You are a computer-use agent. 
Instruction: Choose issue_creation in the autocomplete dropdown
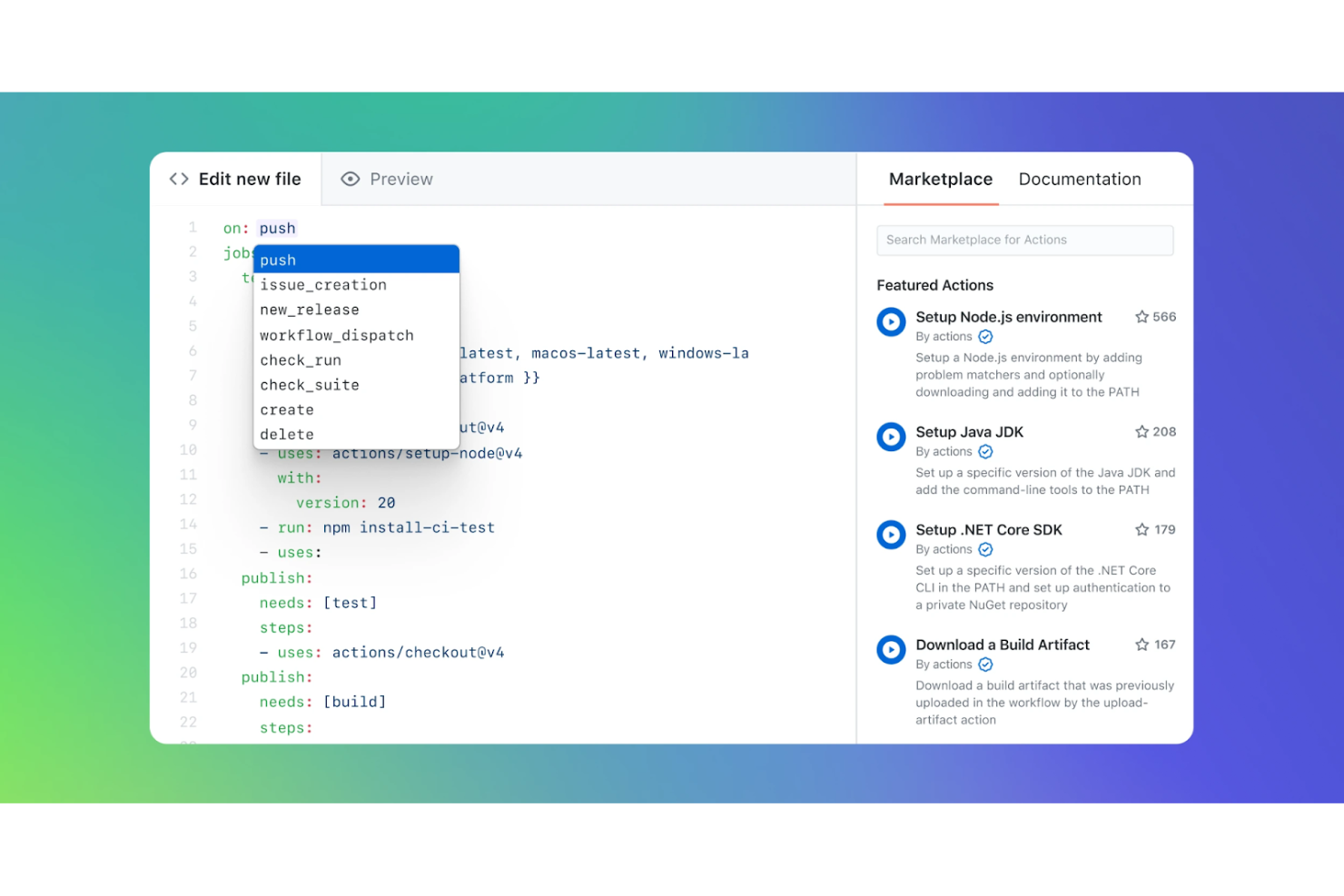tap(323, 284)
